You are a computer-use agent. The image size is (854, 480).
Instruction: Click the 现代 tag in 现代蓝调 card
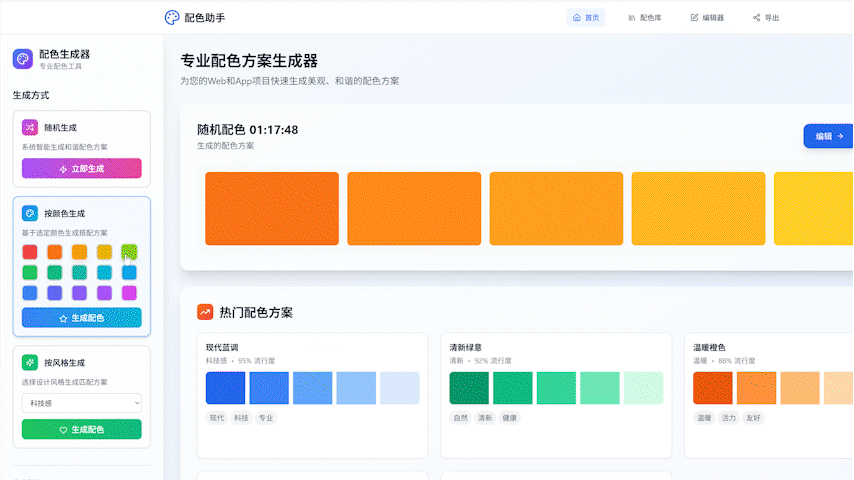tap(217, 418)
